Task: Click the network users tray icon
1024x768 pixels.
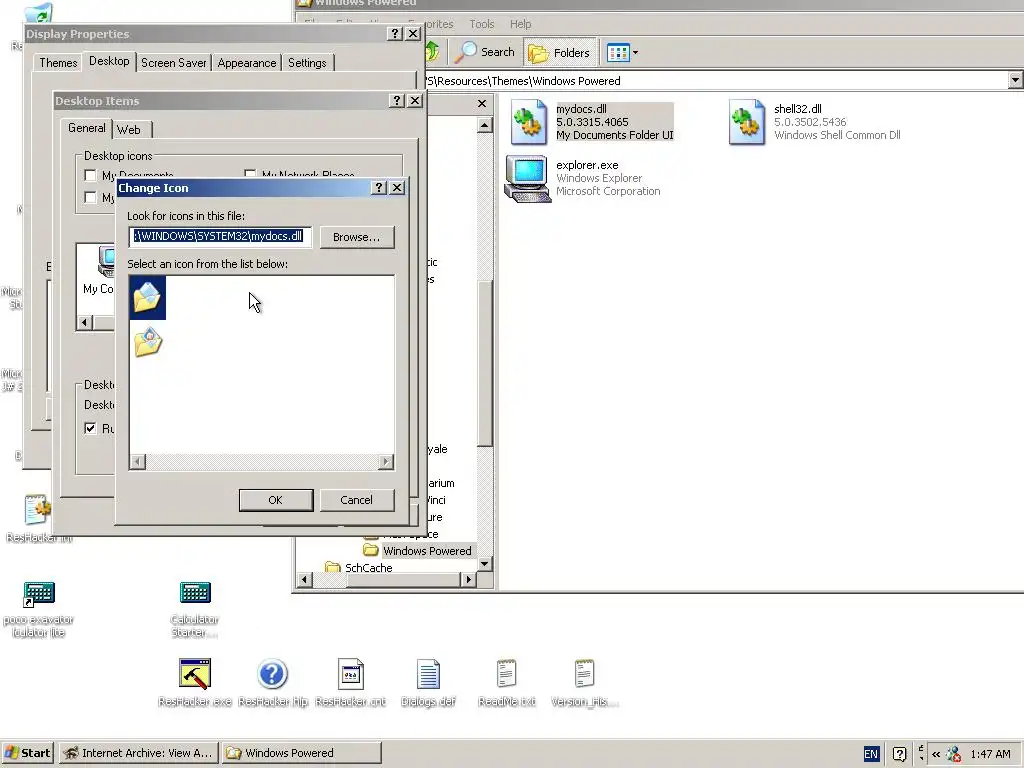Action: coord(953,754)
